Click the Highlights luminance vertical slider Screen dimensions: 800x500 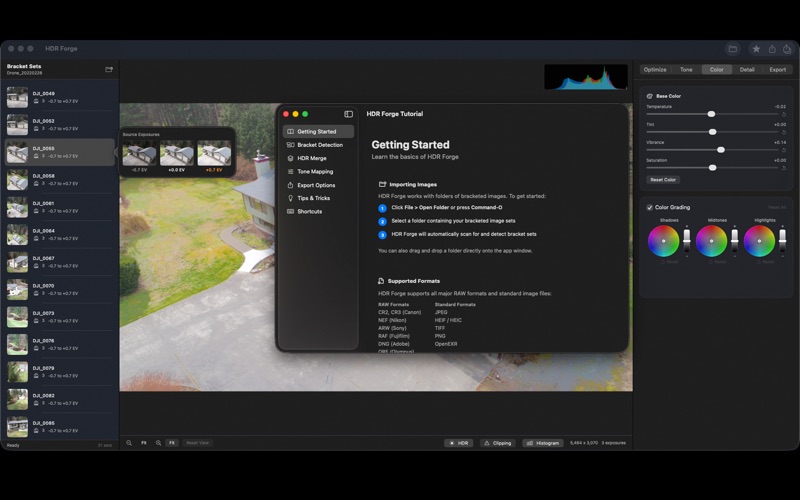[x=783, y=240]
